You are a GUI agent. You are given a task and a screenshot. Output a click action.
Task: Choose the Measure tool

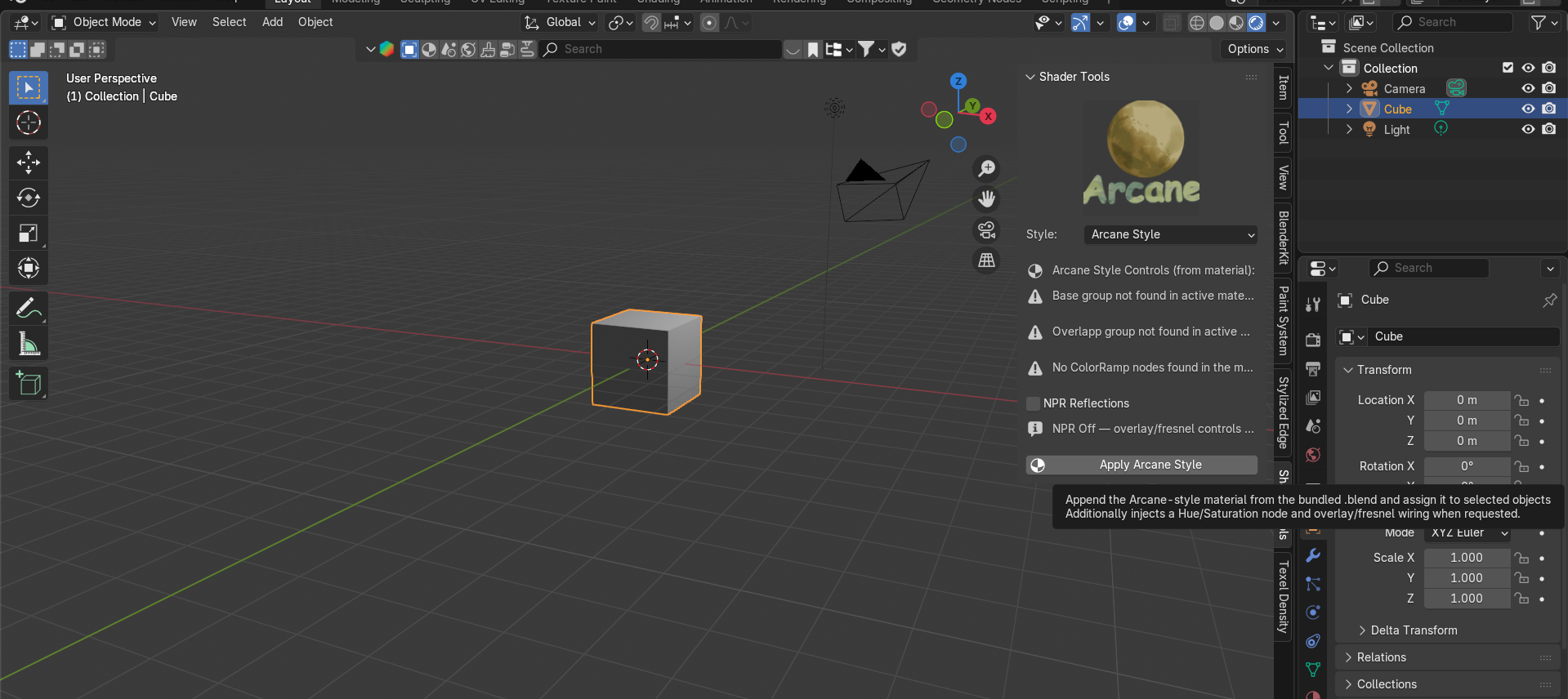pyautogui.click(x=29, y=344)
